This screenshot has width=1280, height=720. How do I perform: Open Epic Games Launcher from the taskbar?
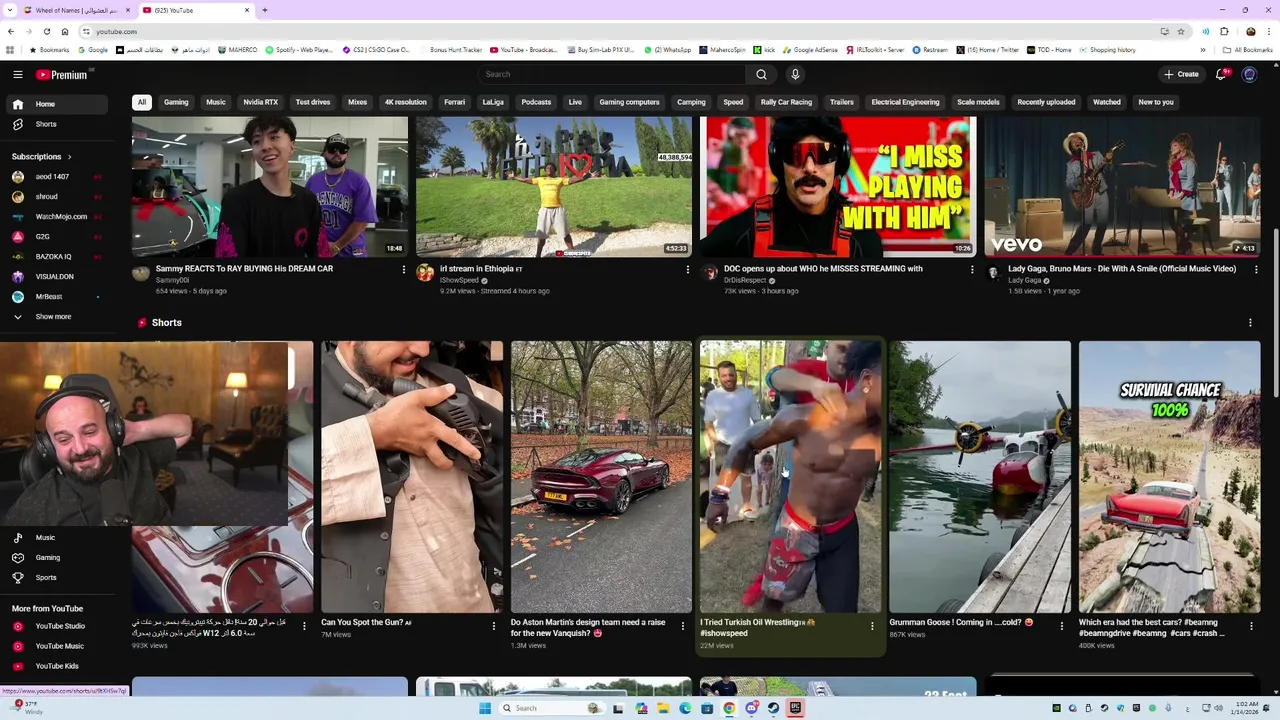795,708
